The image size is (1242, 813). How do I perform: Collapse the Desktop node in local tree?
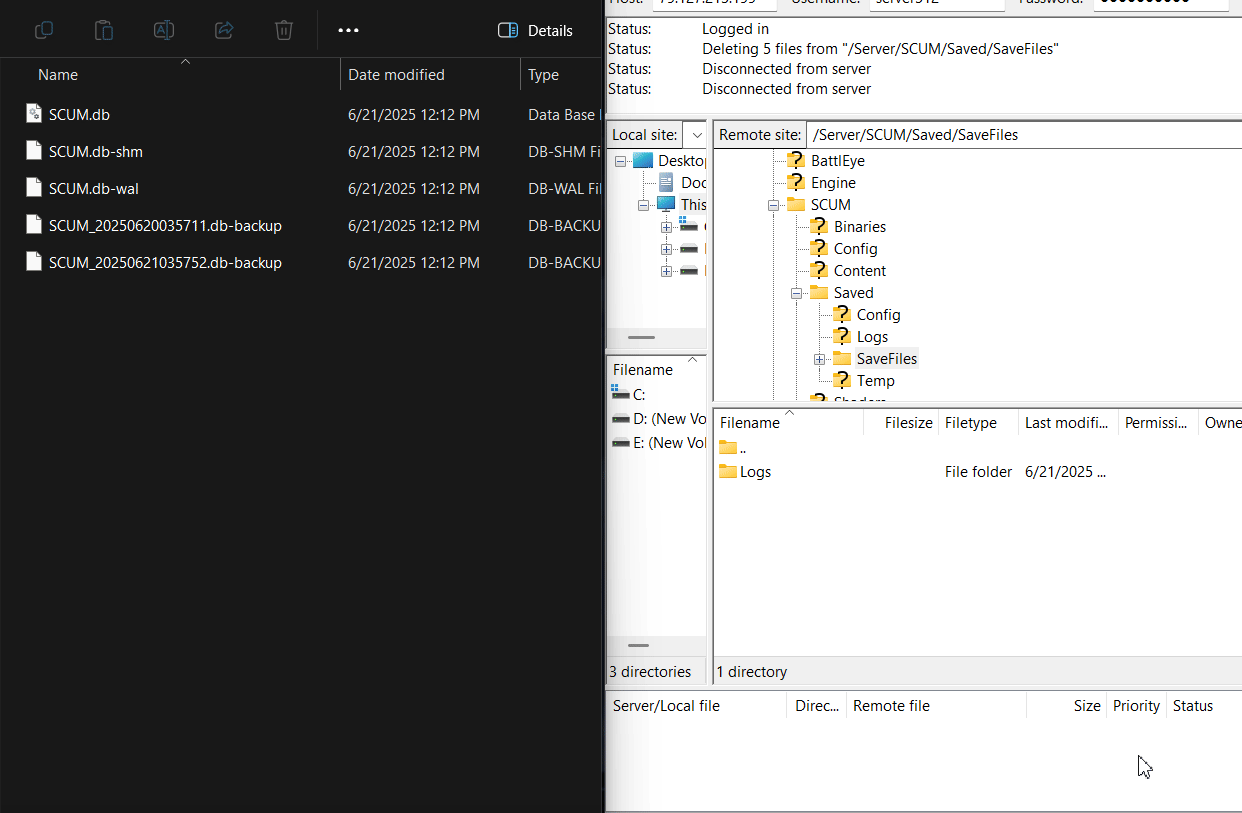[620, 161]
